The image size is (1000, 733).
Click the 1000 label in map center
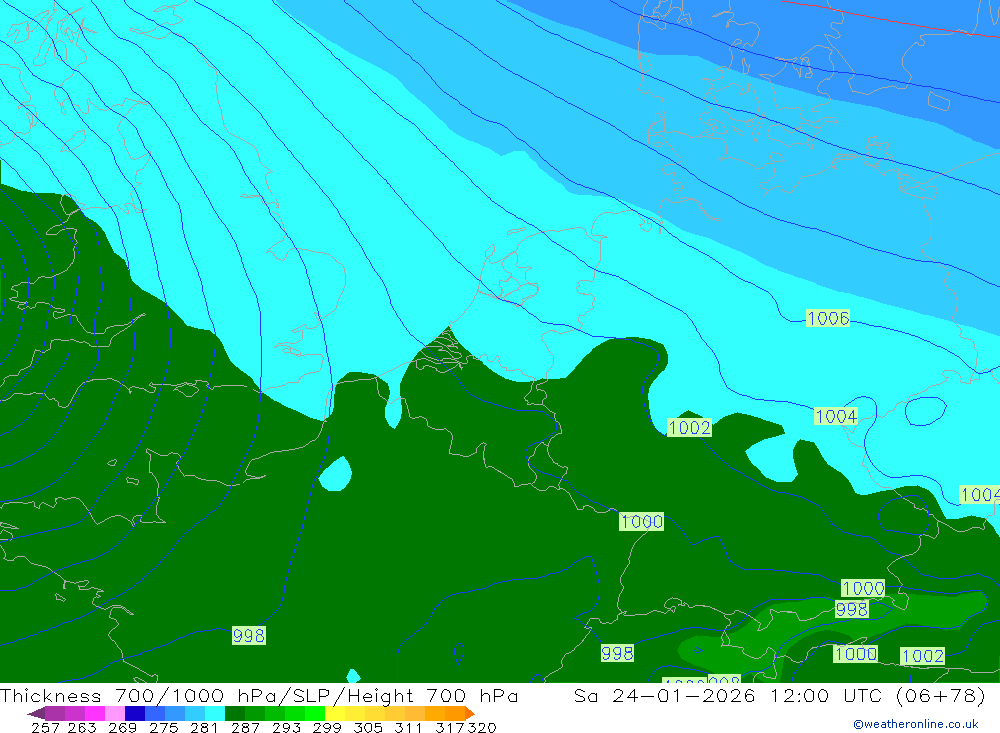coord(642,521)
